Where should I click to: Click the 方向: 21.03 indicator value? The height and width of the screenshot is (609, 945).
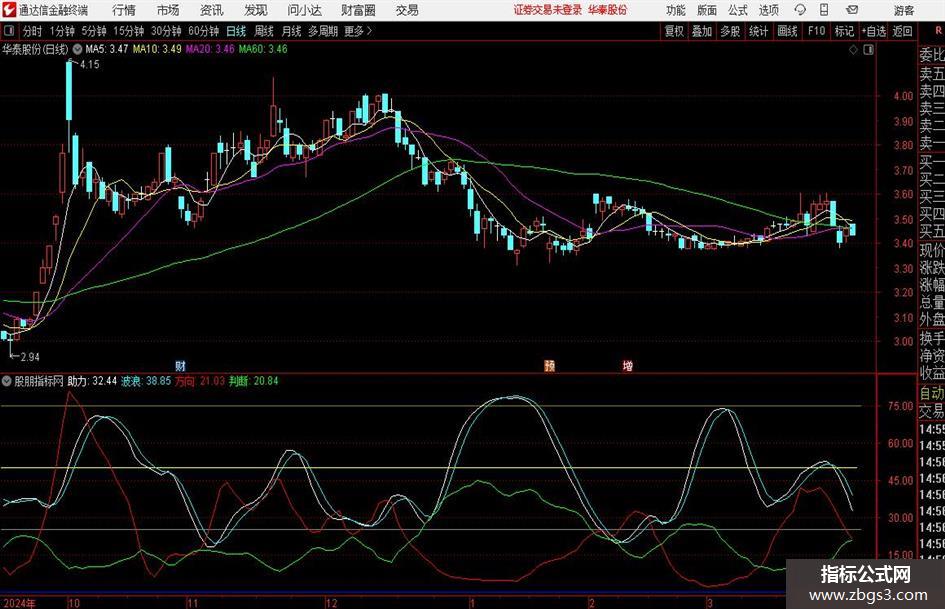point(199,381)
